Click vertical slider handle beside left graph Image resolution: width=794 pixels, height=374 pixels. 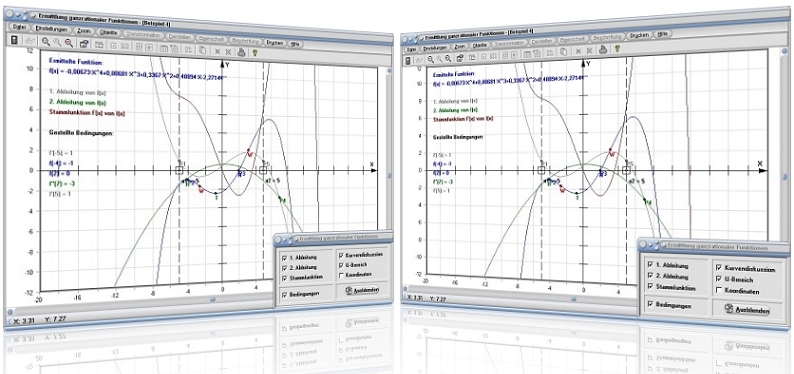390,175
